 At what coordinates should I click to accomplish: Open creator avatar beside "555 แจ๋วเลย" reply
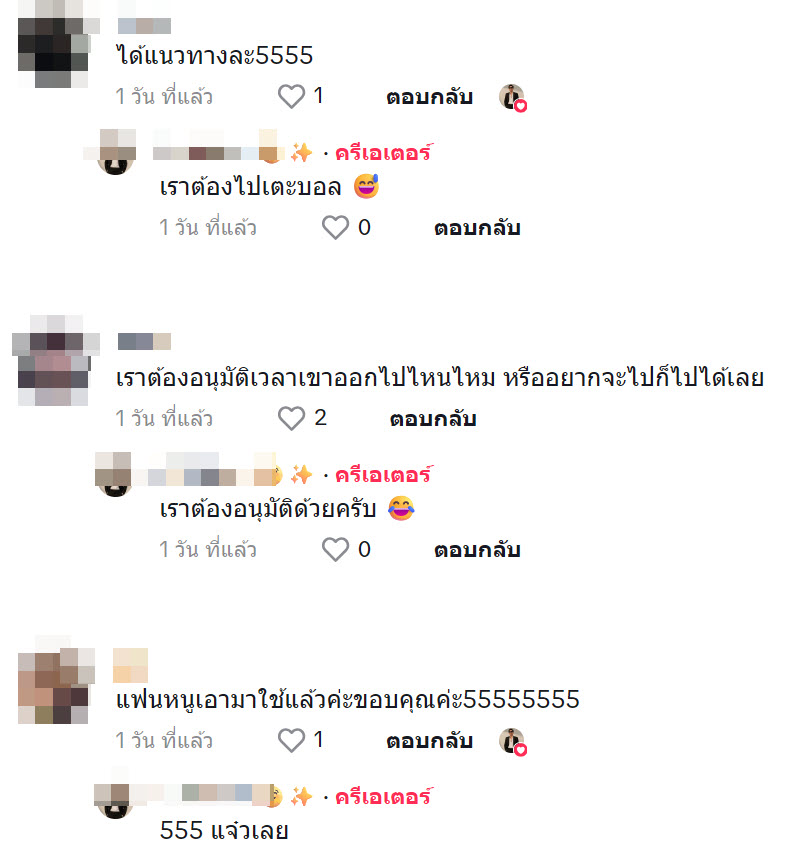pos(114,797)
